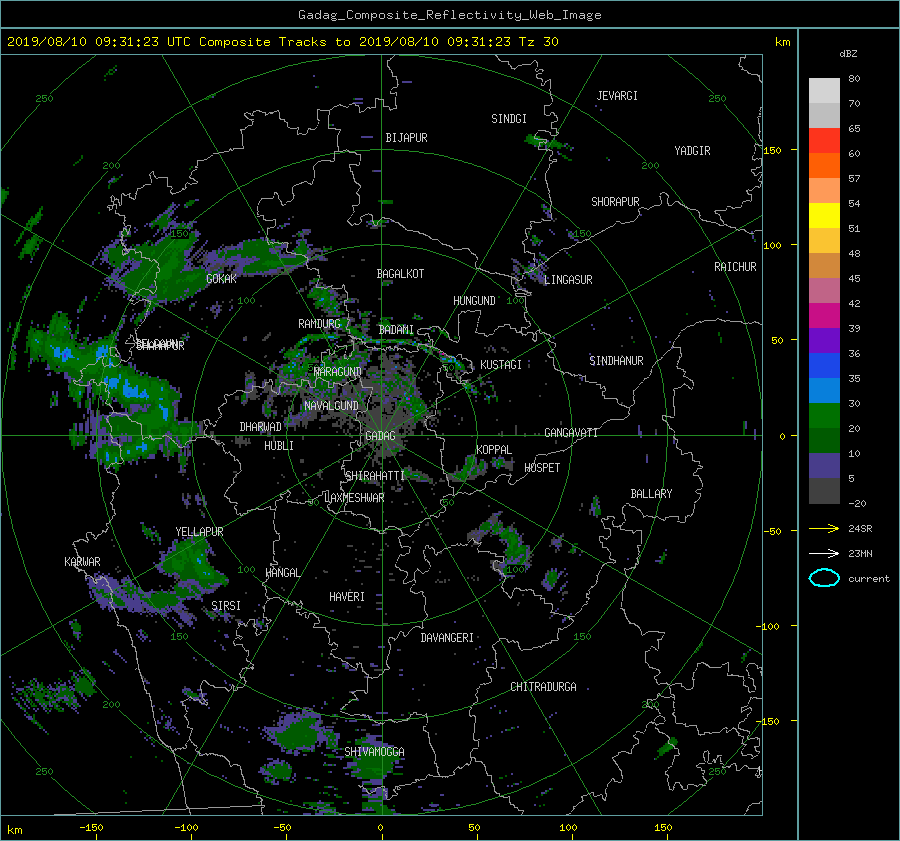
Task: Click the bottom axis -150 km tick label
Action: [91, 828]
